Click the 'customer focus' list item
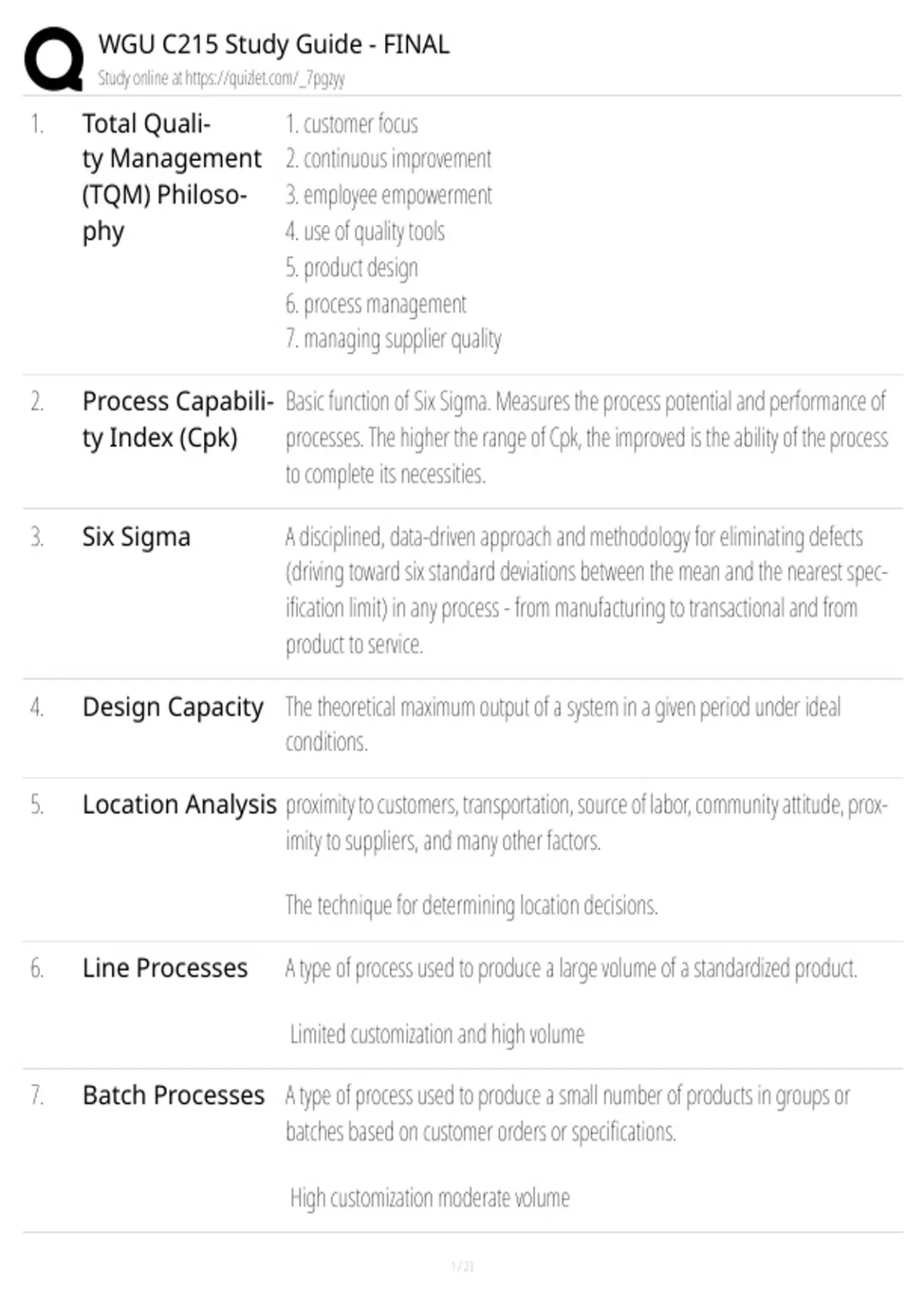Screen dimensions: 924x1309 [352, 124]
